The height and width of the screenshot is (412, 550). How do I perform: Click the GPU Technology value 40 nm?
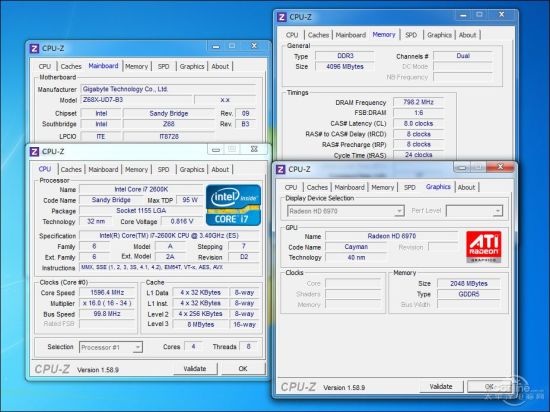(356, 257)
